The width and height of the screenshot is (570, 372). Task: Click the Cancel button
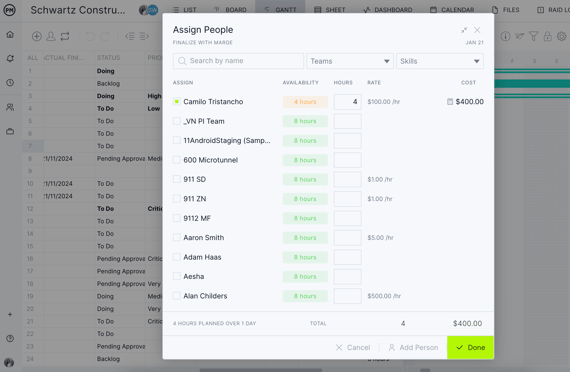[x=353, y=348]
